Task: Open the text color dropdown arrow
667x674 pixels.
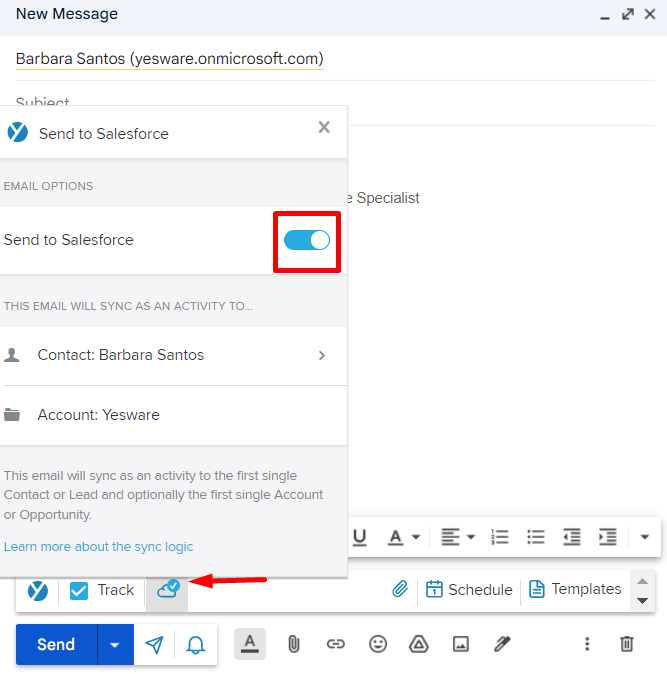Action: [x=416, y=537]
